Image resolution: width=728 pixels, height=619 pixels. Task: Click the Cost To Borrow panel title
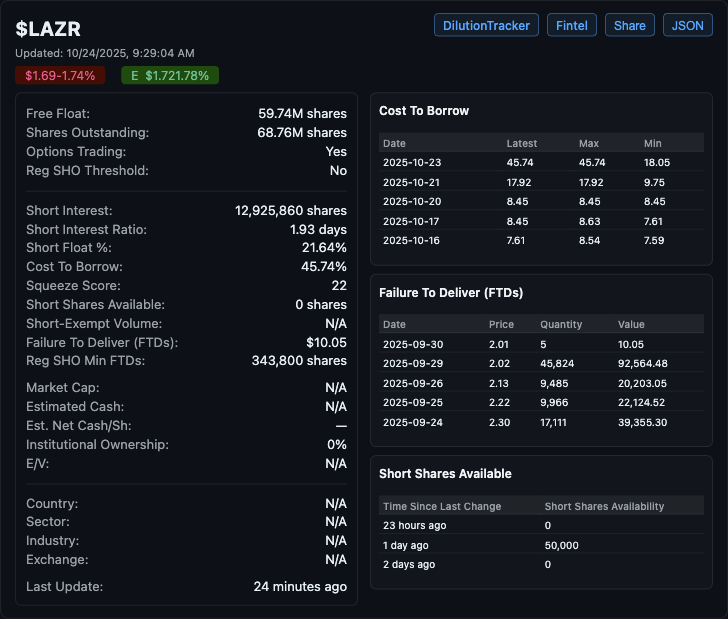pyautogui.click(x=424, y=111)
